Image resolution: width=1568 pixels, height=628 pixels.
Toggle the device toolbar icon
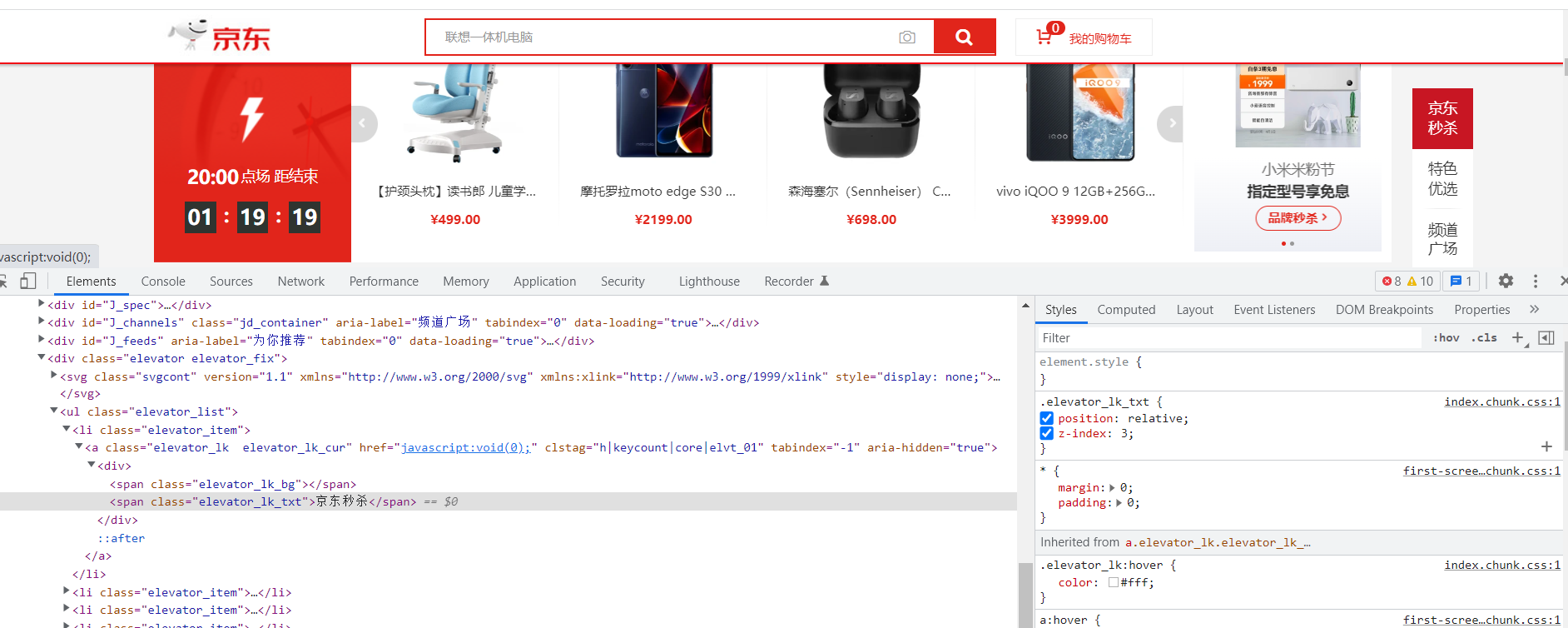[28, 281]
